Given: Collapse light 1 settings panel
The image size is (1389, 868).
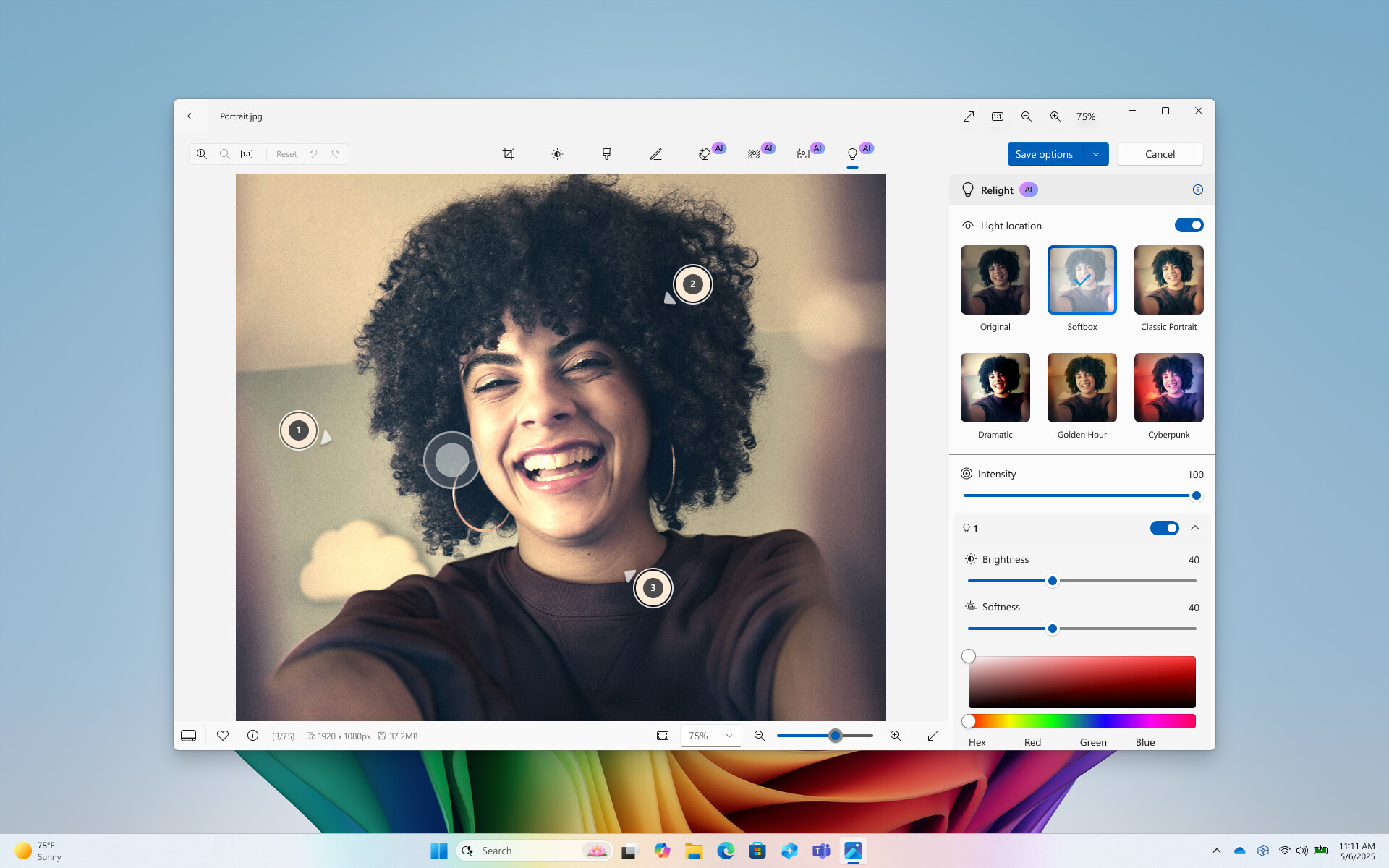Looking at the screenshot, I should tap(1197, 528).
